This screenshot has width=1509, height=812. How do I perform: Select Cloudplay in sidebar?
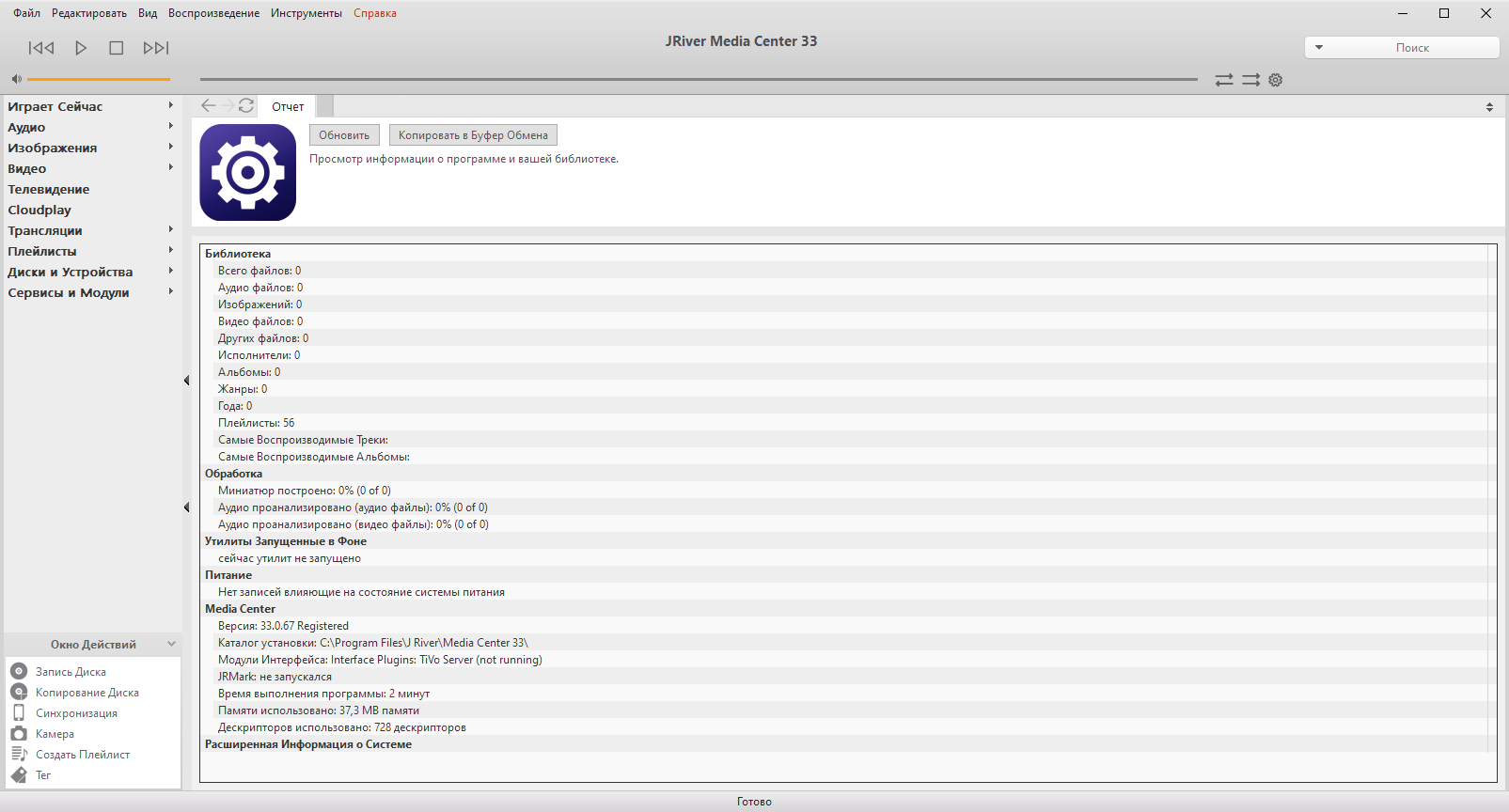(x=39, y=210)
